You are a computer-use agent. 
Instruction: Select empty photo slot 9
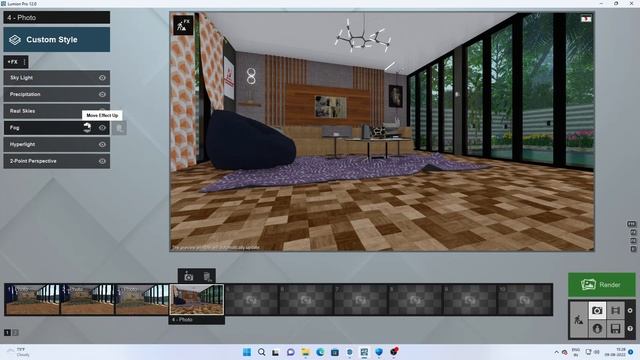pos(470,300)
